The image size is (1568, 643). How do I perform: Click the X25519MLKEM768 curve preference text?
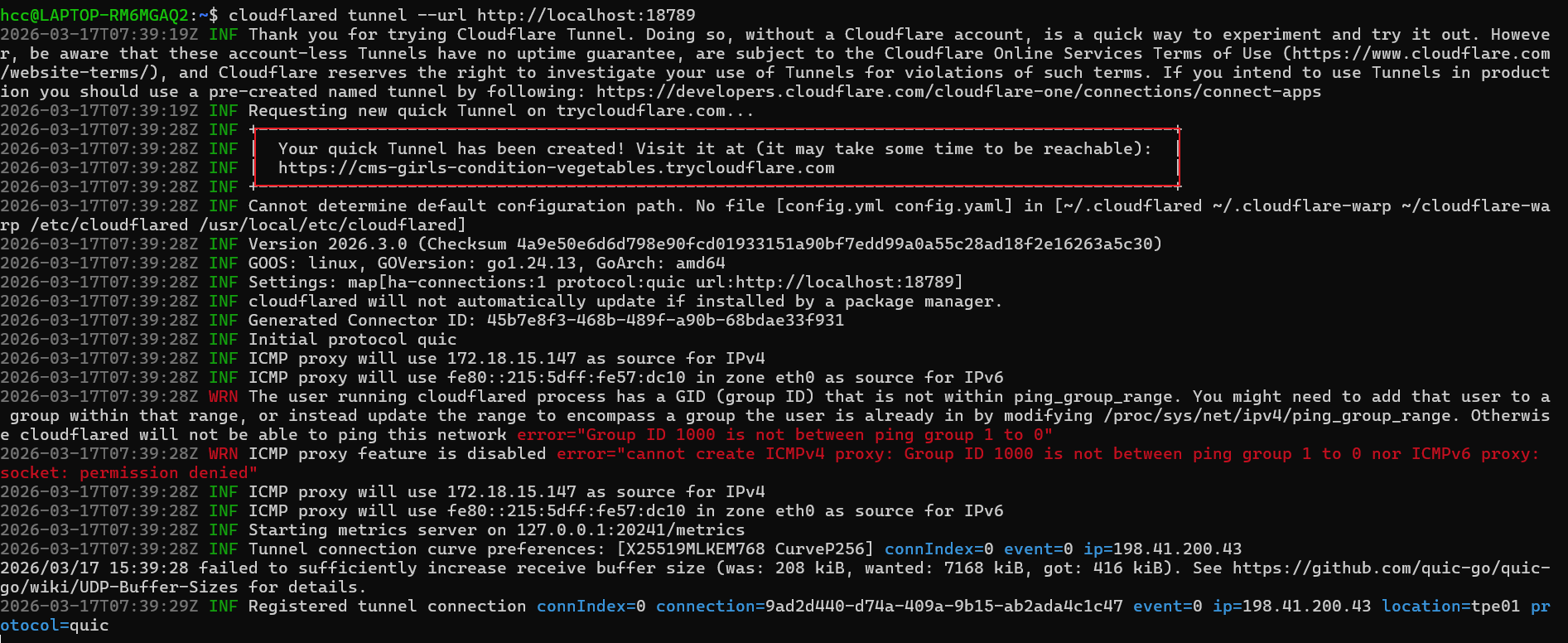(694, 549)
